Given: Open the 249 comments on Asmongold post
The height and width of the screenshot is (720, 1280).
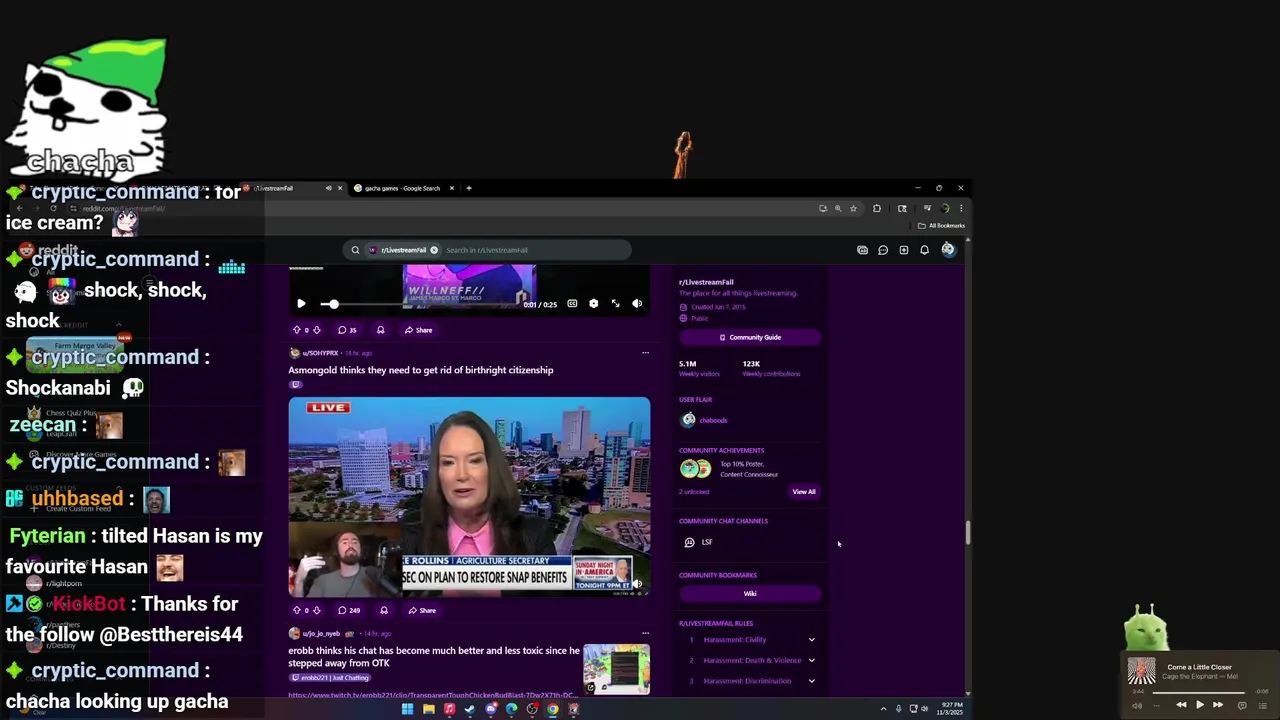Looking at the screenshot, I should (349, 610).
